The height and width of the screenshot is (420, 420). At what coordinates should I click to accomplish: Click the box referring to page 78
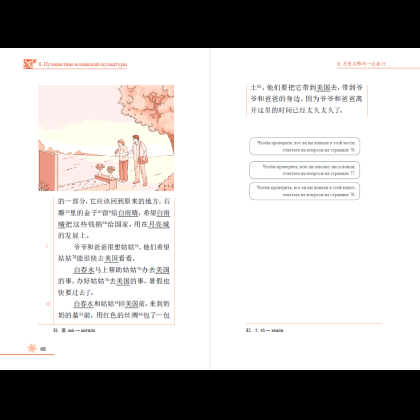(305, 191)
